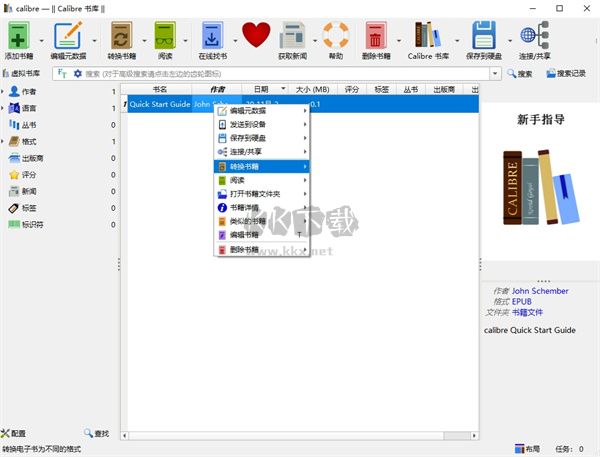Expand the 作者 (Authors) tree node
This screenshot has width=600, height=457.
(4, 92)
